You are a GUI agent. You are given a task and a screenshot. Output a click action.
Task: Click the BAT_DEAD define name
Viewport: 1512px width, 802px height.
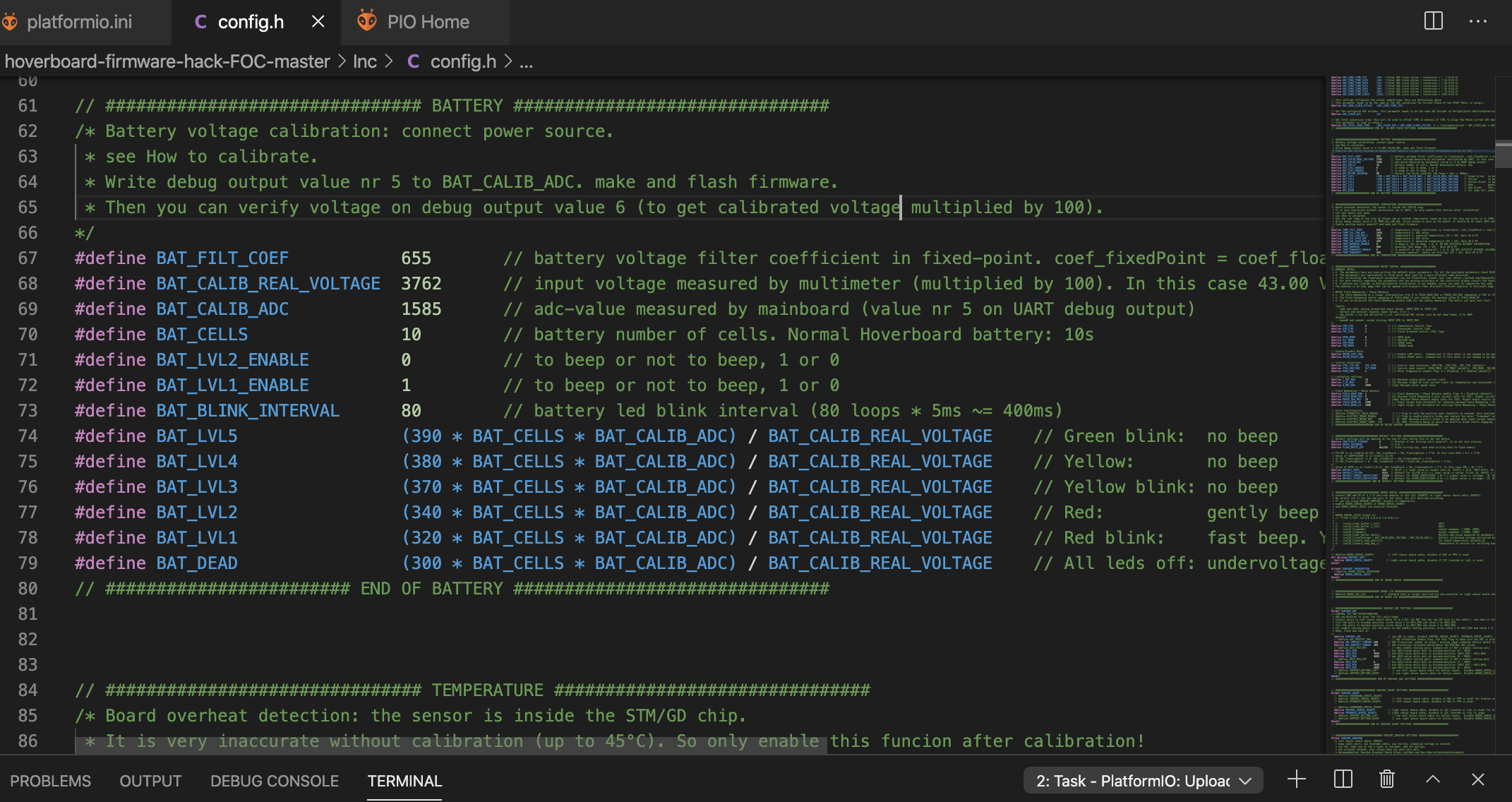(x=197, y=563)
